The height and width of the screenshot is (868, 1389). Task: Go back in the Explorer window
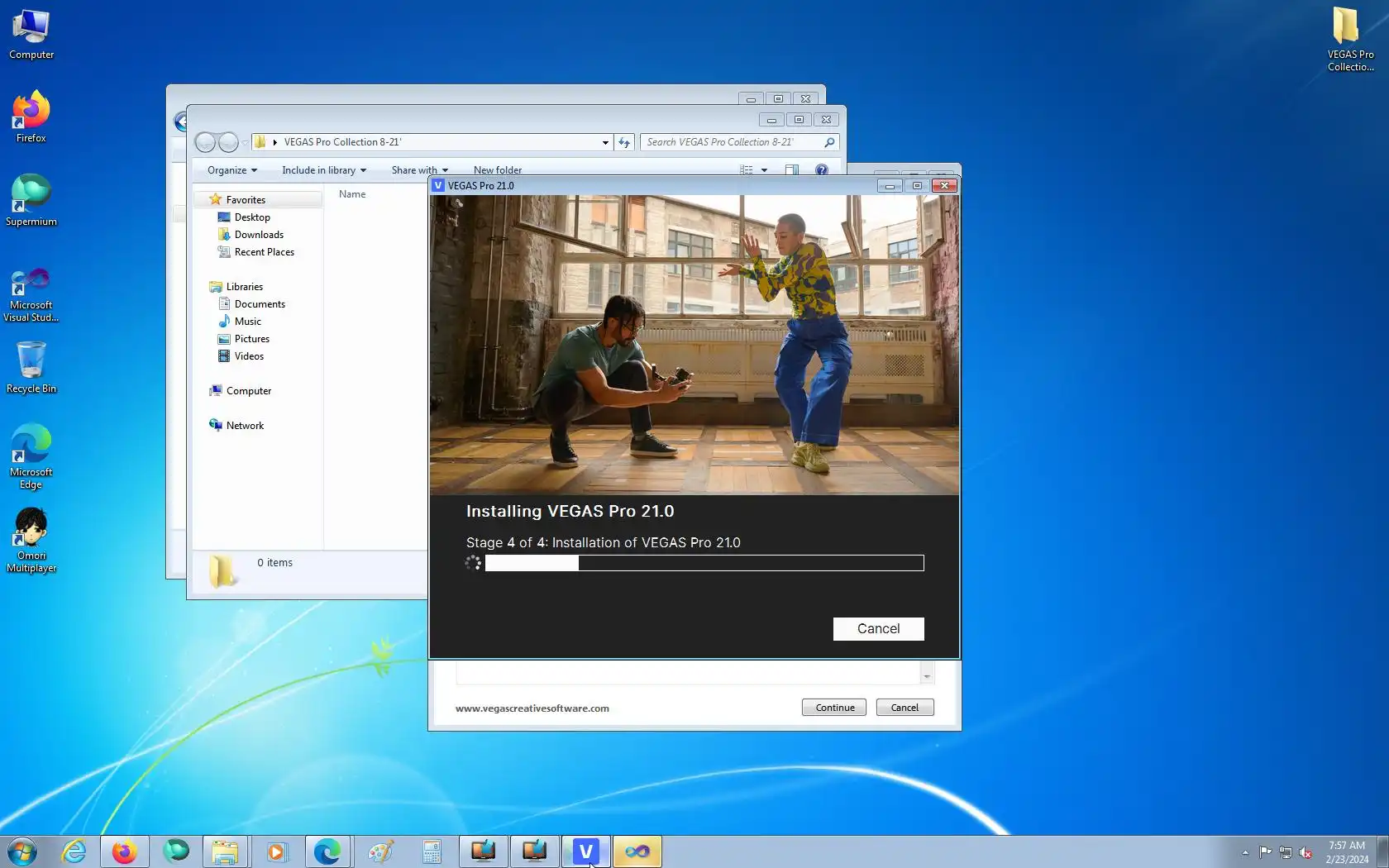[x=205, y=142]
